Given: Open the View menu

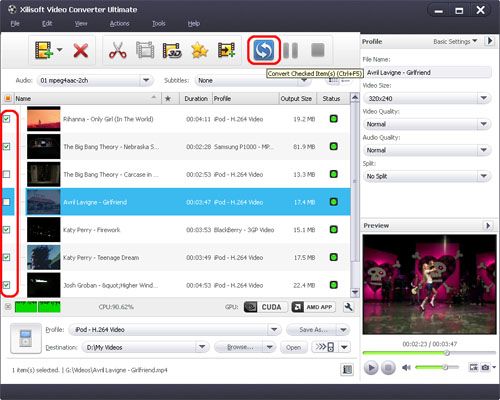Looking at the screenshot, I should [81, 23].
